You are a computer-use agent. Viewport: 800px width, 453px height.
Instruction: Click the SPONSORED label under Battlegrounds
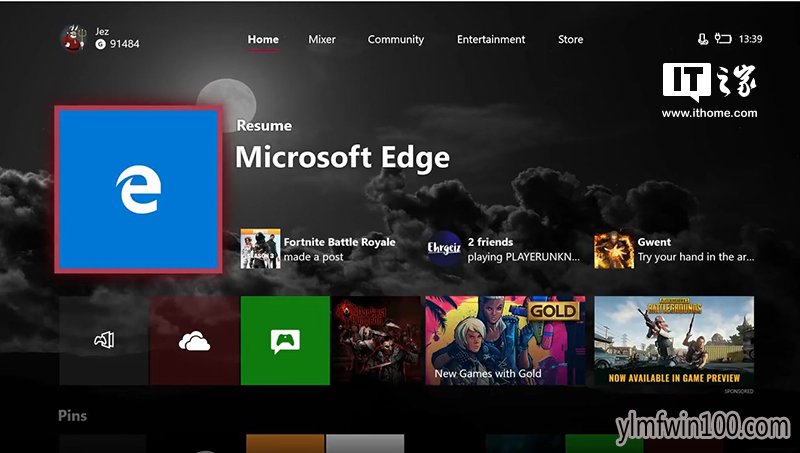[739, 391]
